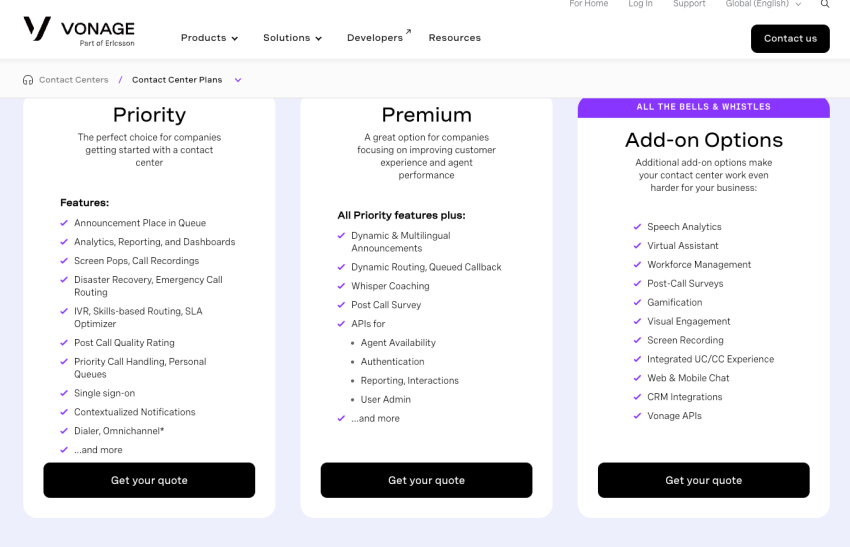Open the Log In link

(640, 4)
